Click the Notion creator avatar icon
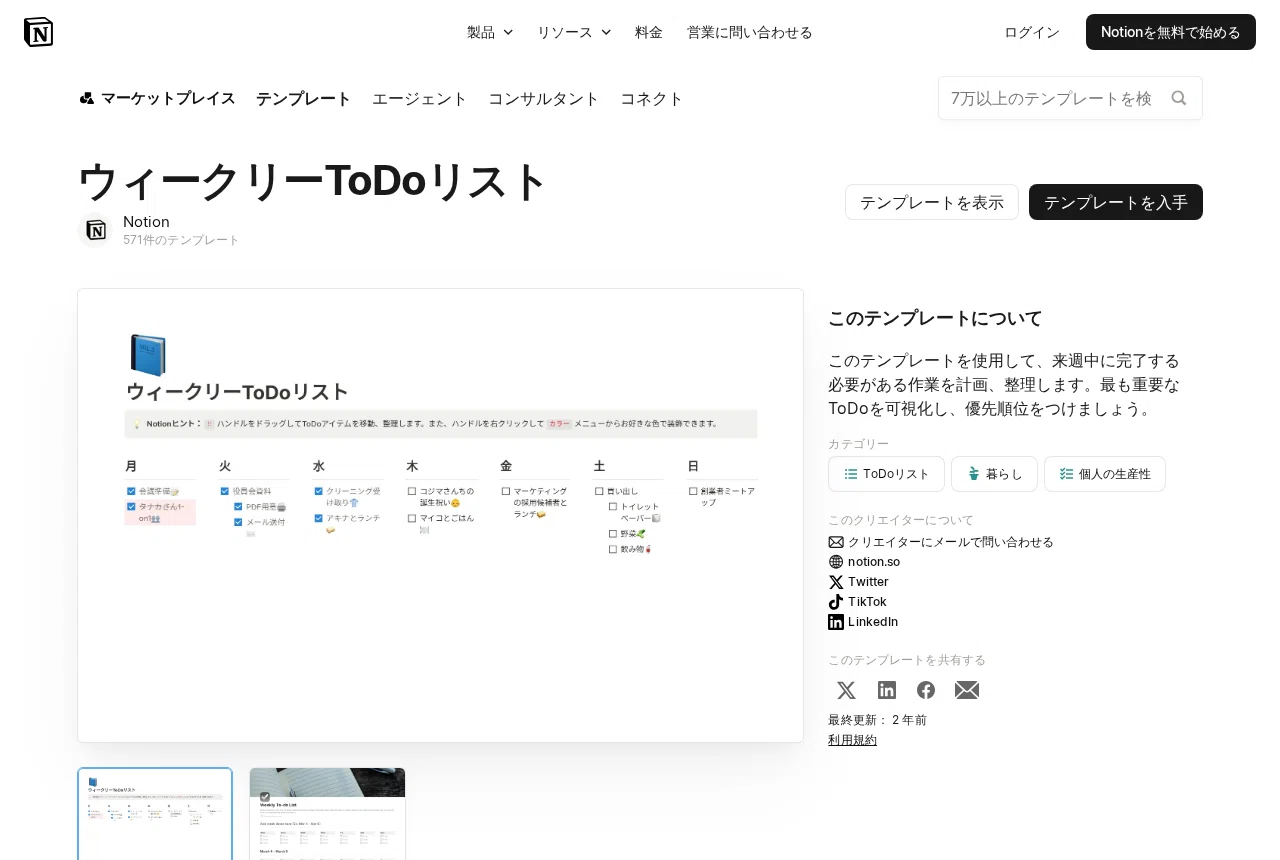 click(96, 230)
